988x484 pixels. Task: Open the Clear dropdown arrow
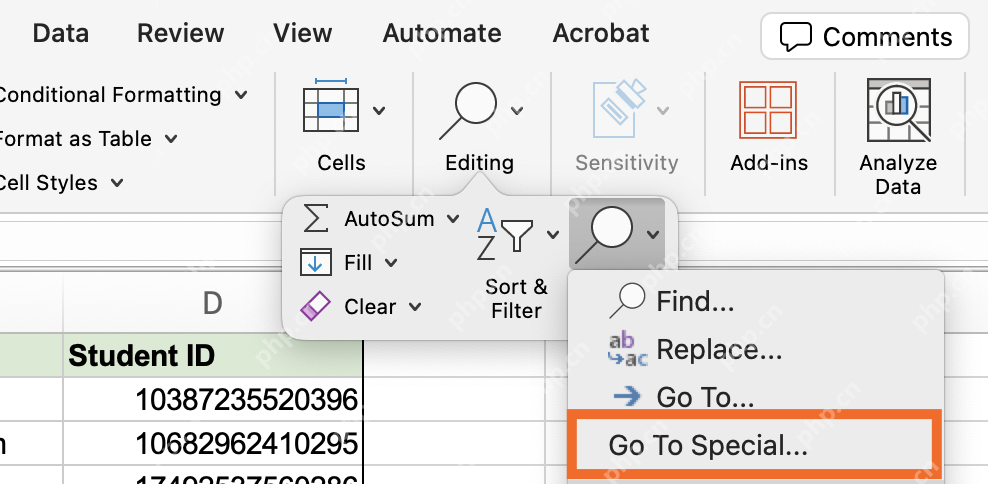coord(415,307)
